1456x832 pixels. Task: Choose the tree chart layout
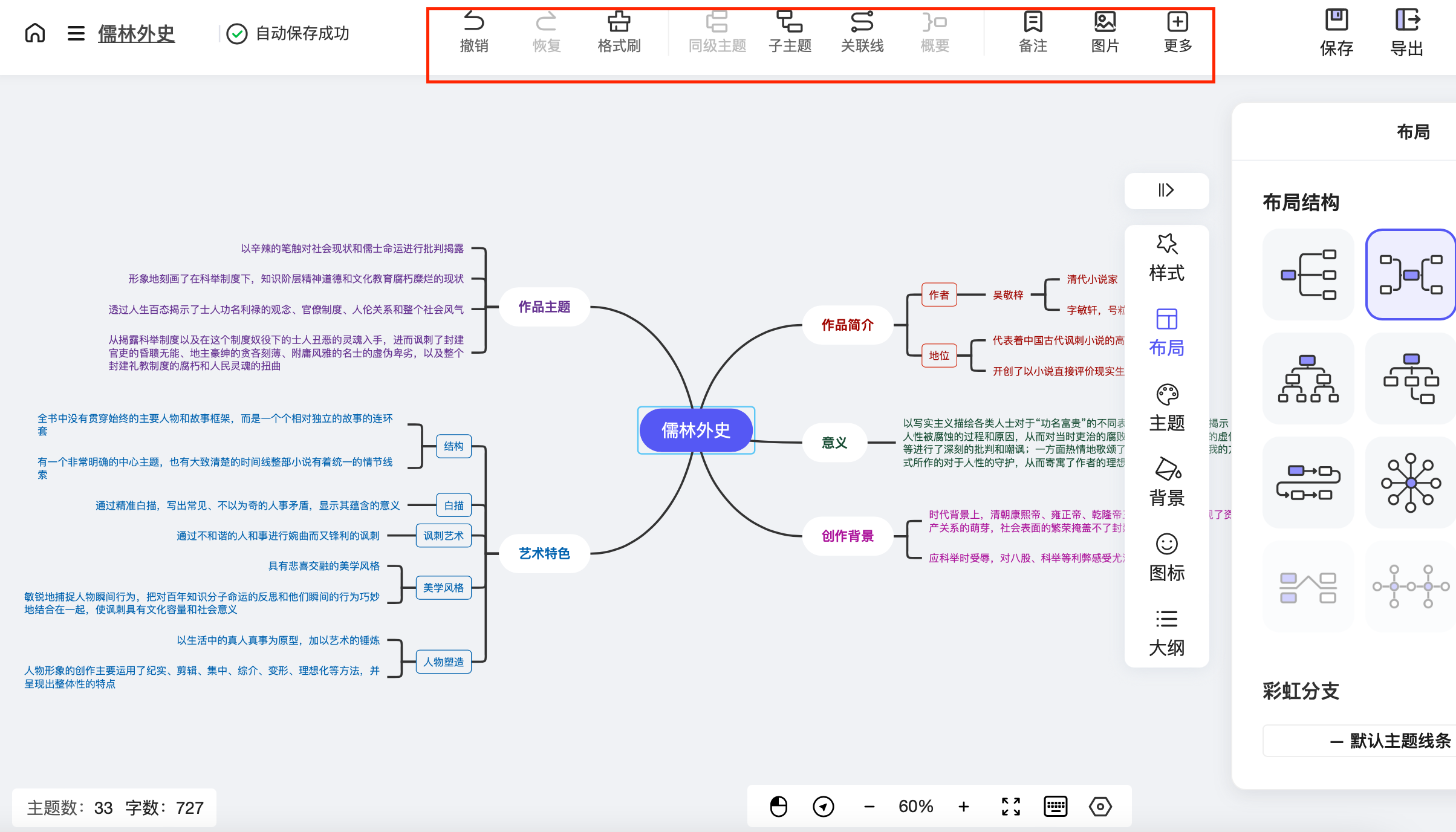click(x=1411, y=379)
